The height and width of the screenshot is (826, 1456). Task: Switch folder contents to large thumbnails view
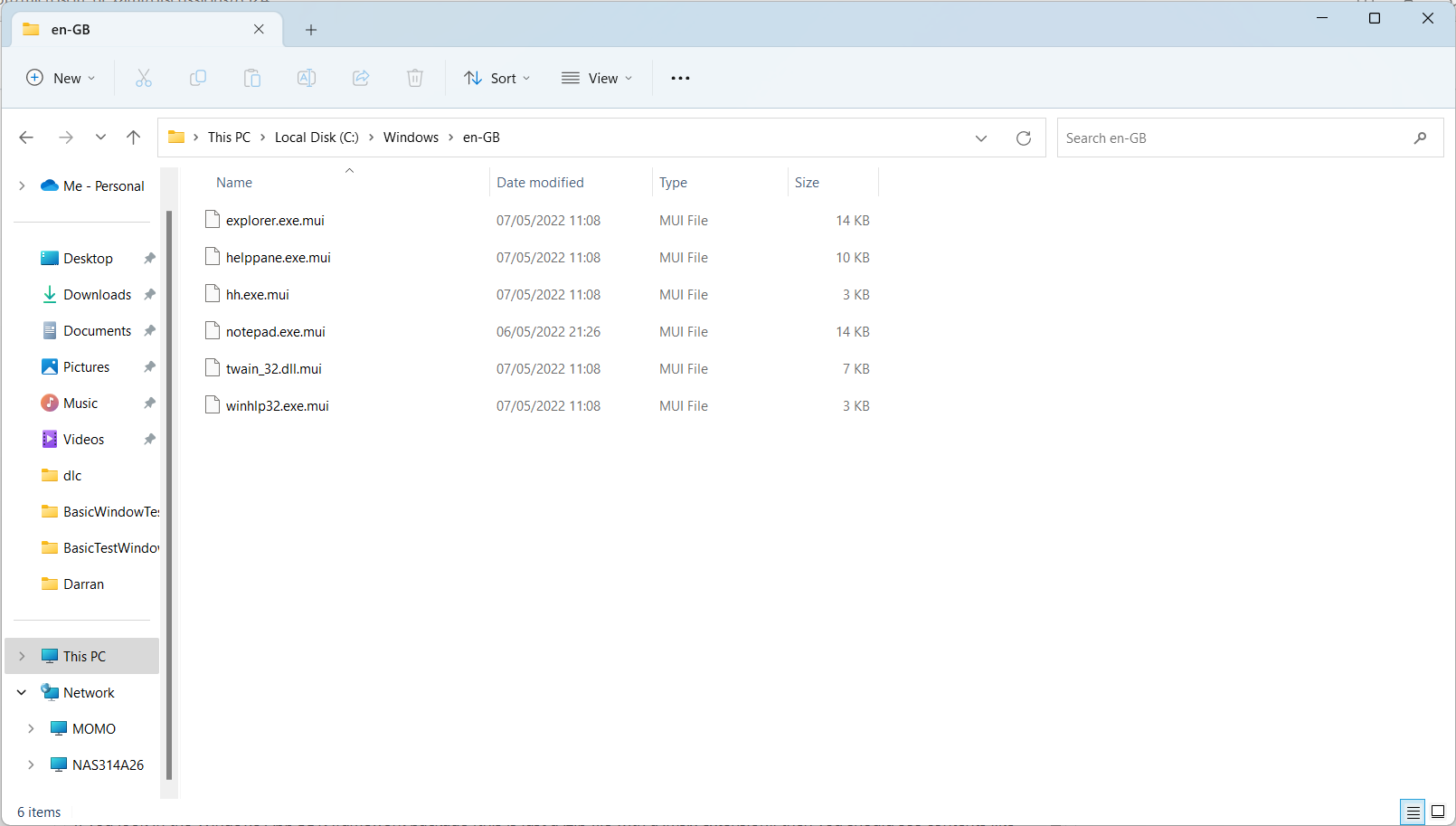pos(1440,812)
